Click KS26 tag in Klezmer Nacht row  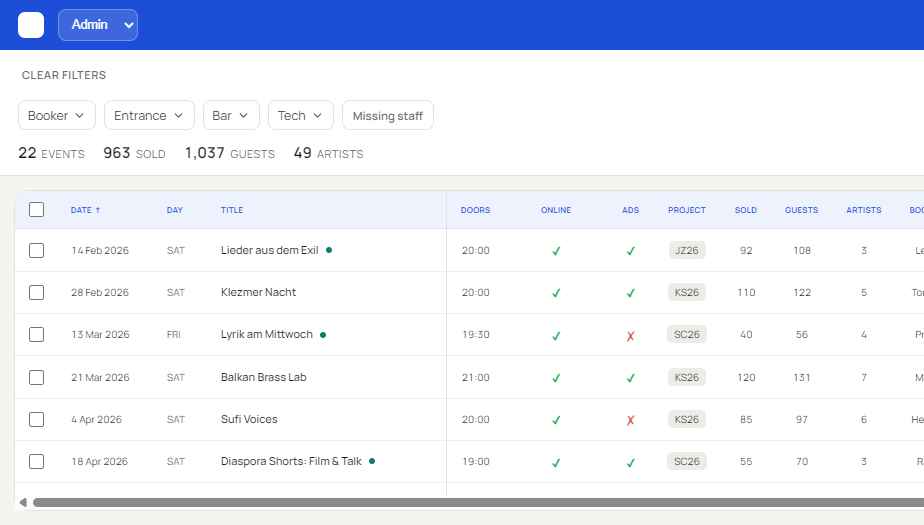pos(687,292)
